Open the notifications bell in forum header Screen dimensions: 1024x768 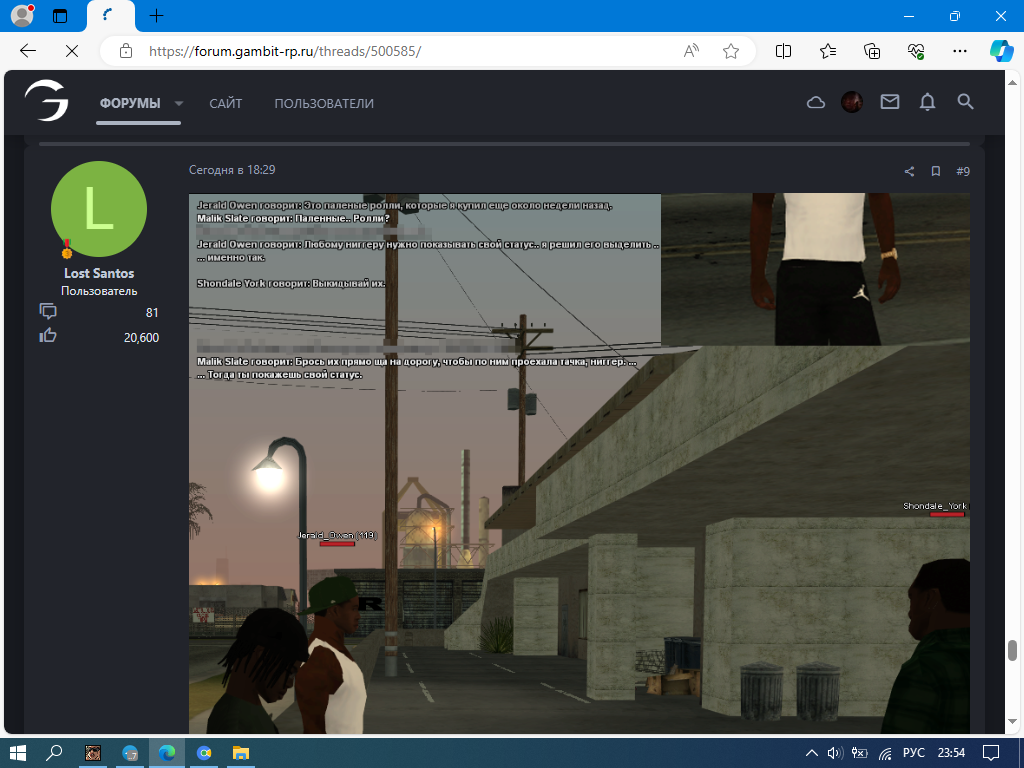(928, 102)
